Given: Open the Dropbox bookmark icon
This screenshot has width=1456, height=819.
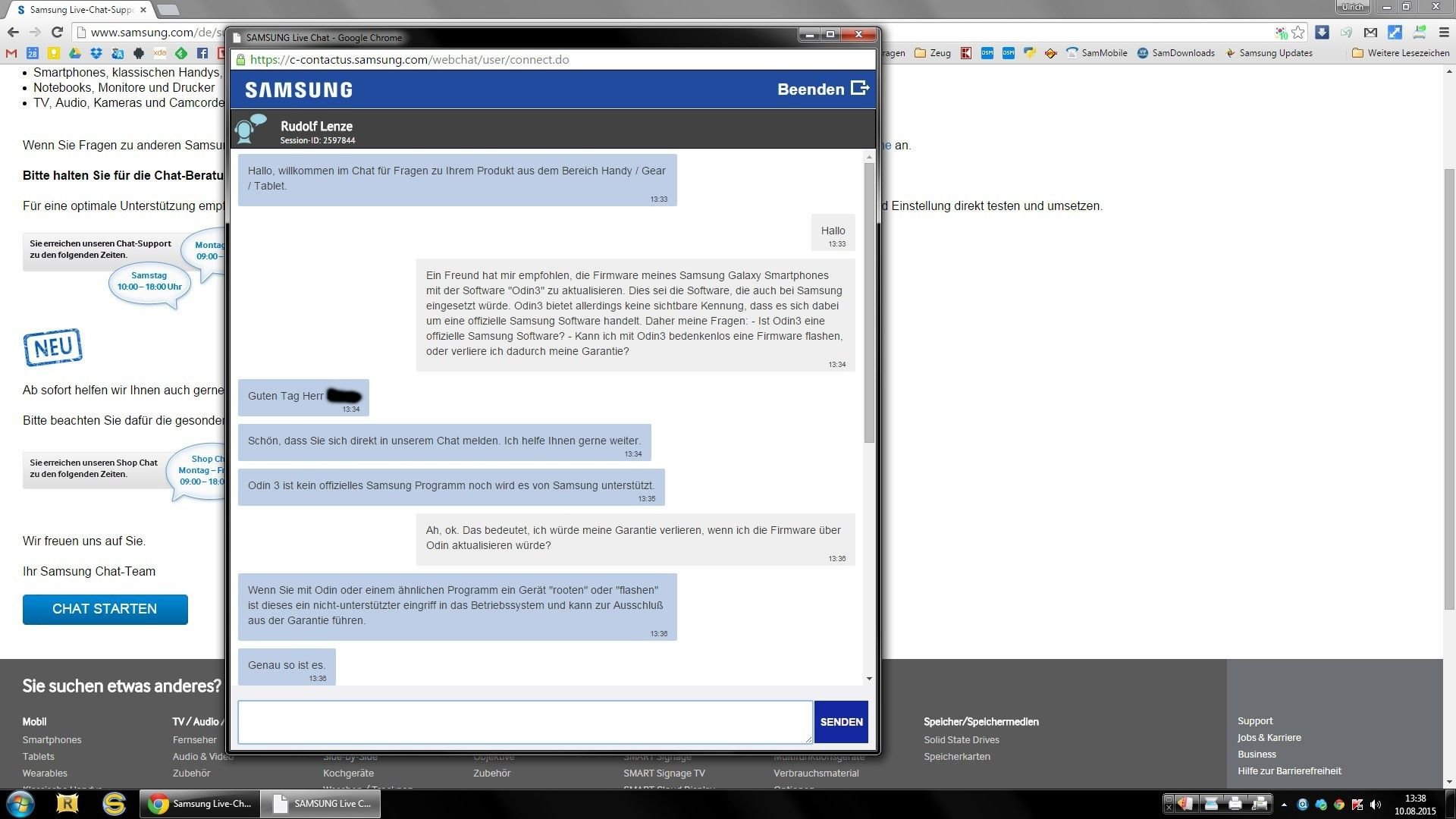Looking at the screenshot, I should 96,53.
